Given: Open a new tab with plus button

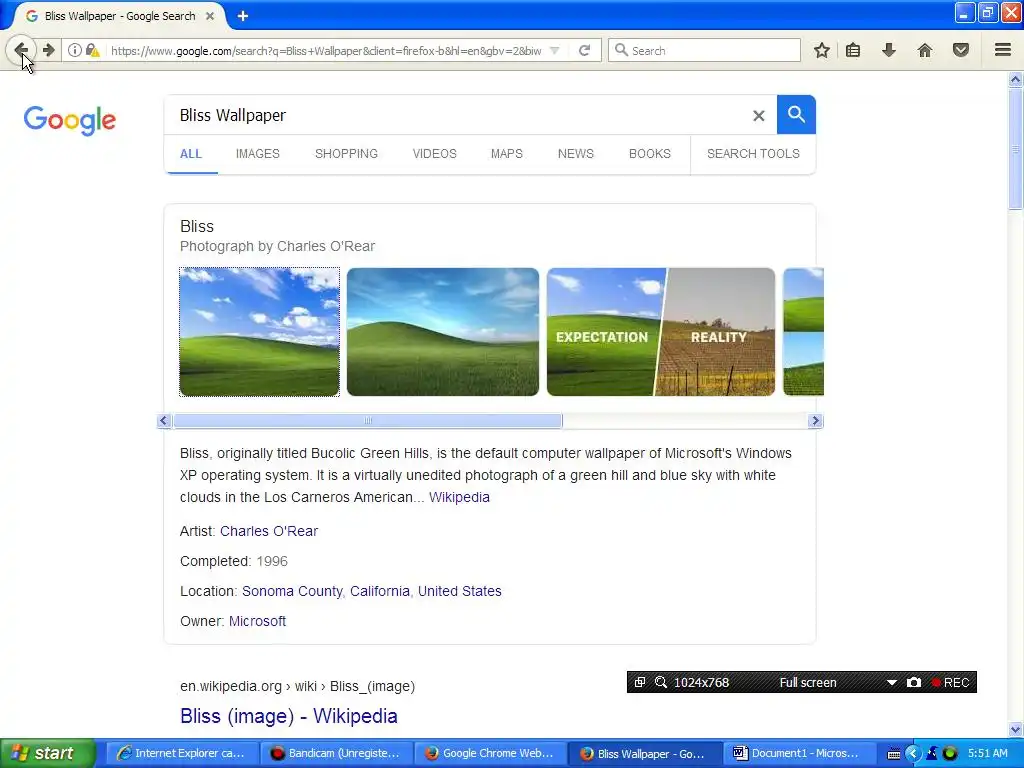Looking at the screenshot, I should pyautogui.click(x=243, y=16).
